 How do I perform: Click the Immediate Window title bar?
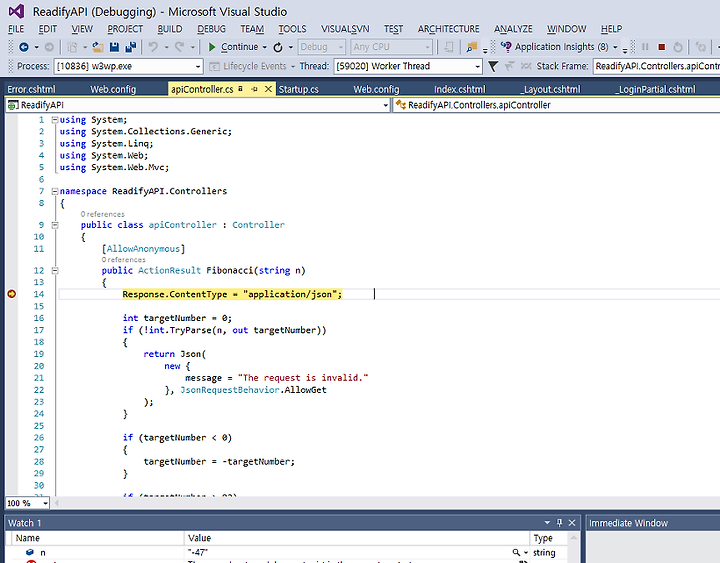coord(652,523)
